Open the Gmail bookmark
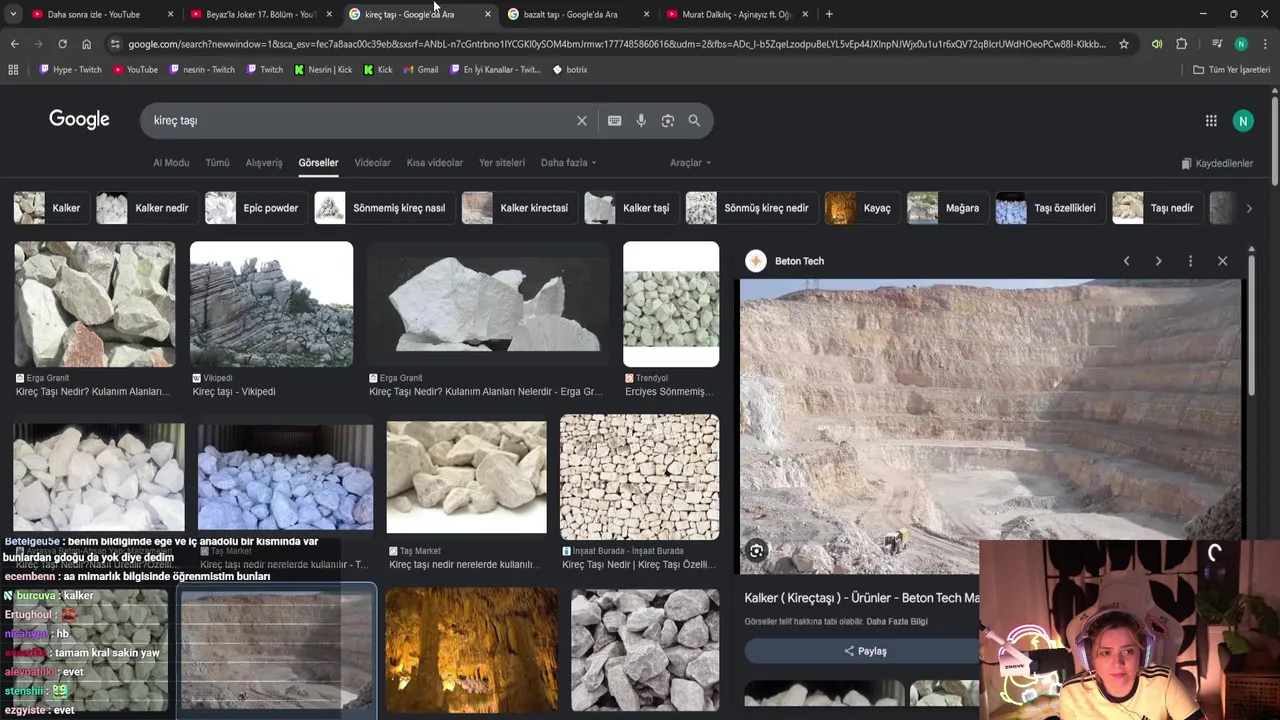Screen dimensions: 1280x720 point(420,70)
